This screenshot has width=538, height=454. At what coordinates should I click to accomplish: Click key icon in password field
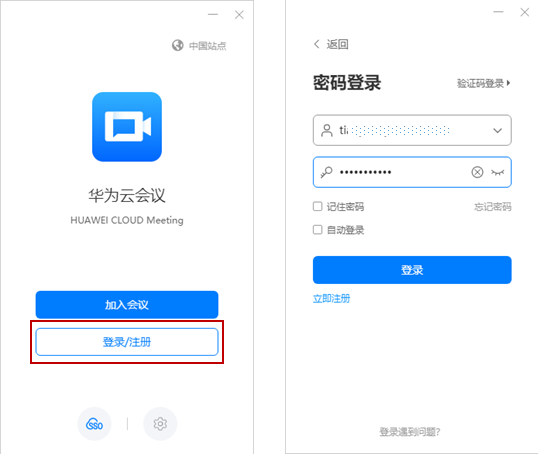coord(327,172)
